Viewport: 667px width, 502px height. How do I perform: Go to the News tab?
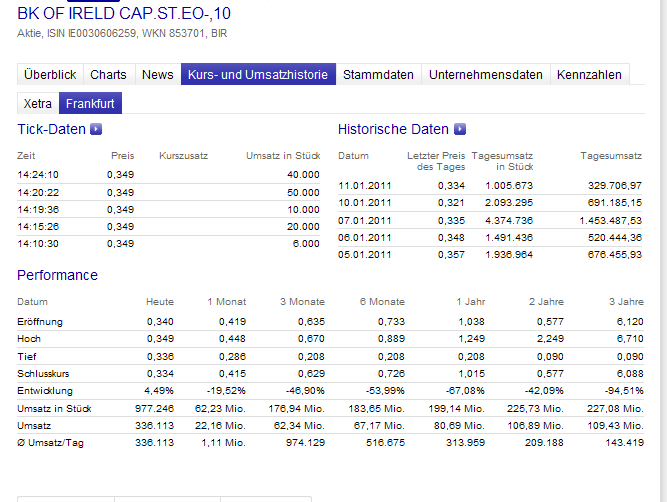(157, 75)
